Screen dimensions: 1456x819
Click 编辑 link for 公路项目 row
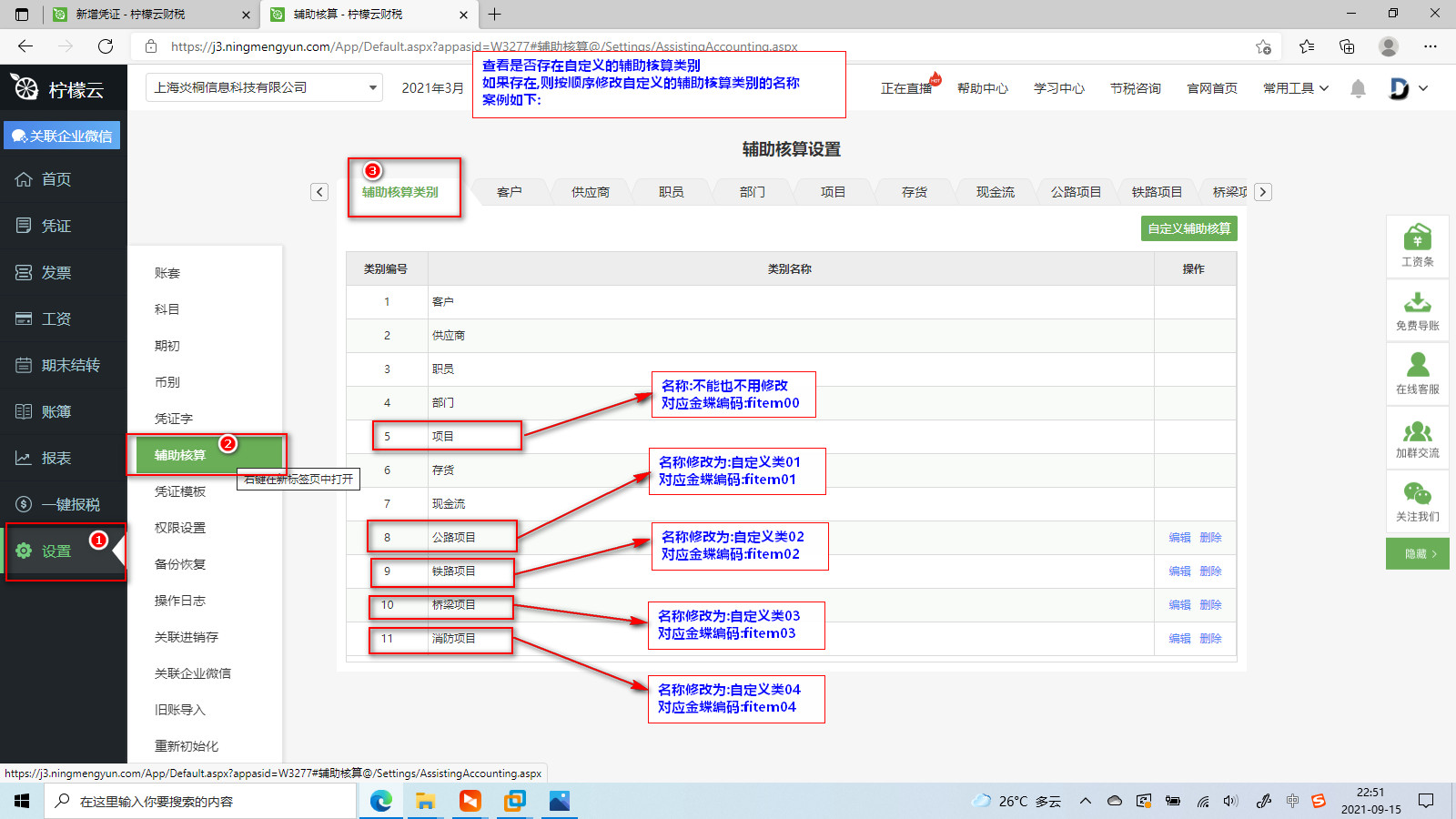(1179, 538)
